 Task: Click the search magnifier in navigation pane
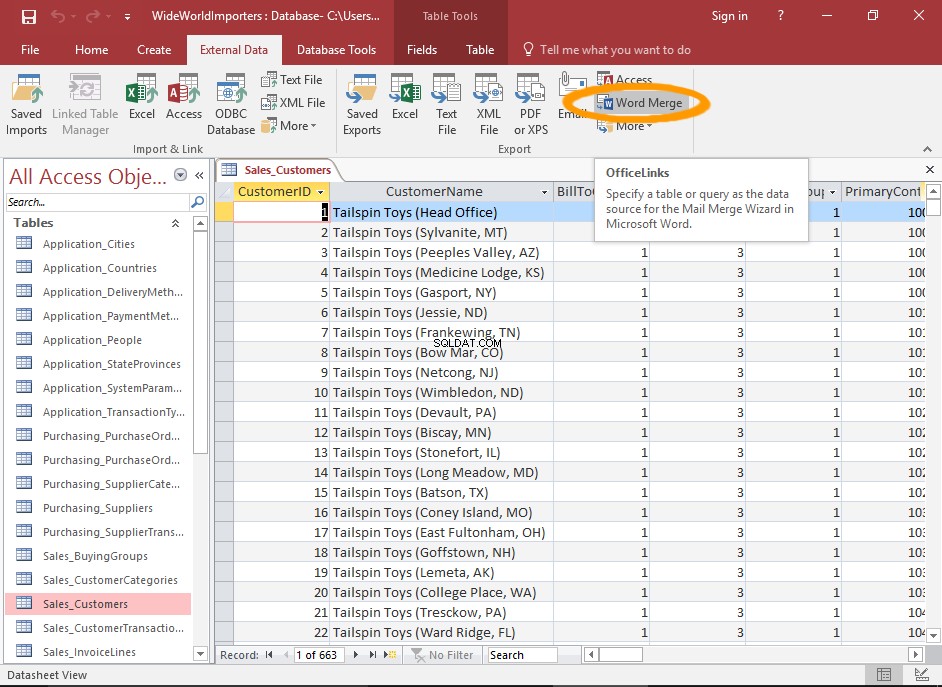click(198, 202)
